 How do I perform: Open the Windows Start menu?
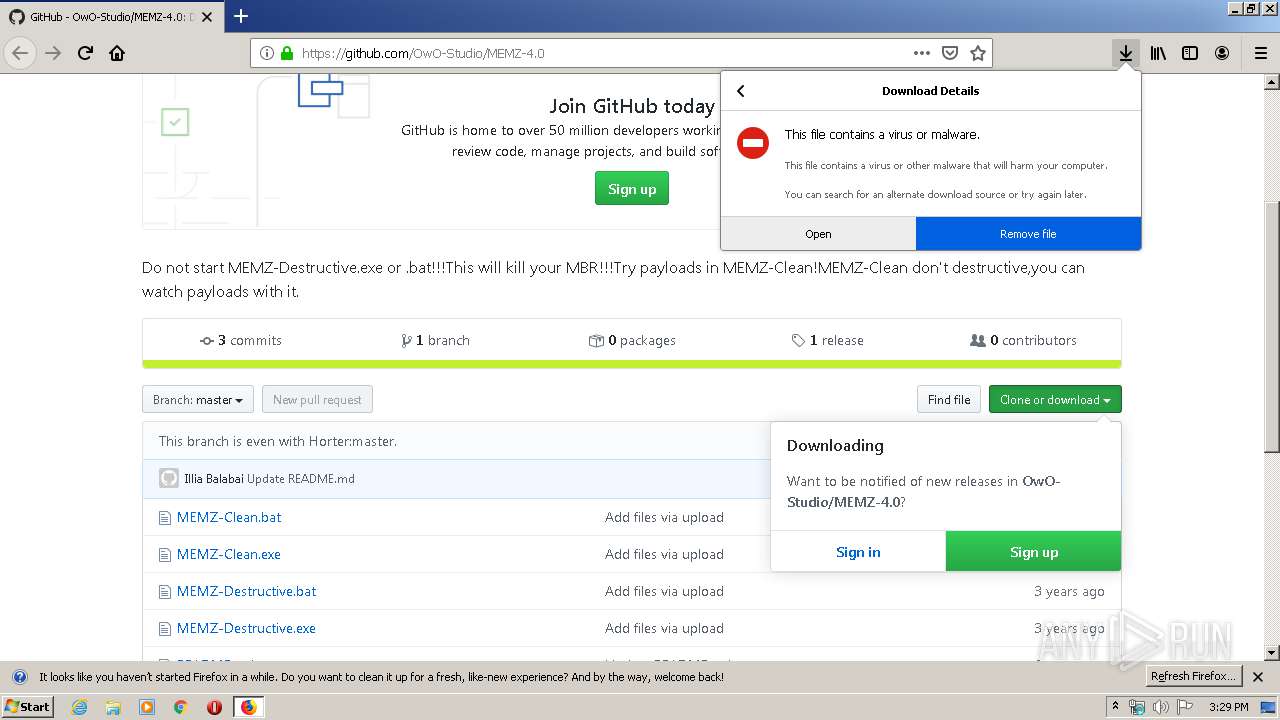28,707
